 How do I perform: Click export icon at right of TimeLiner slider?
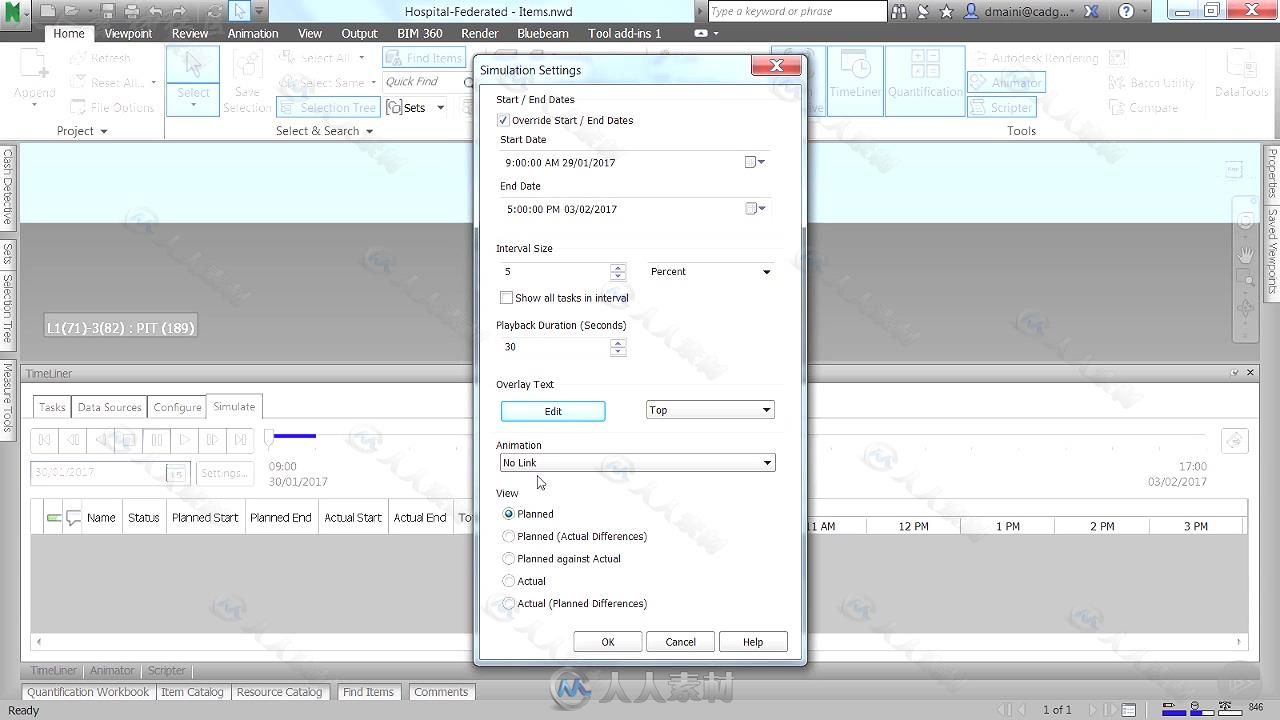click(x=1234, y=440)
